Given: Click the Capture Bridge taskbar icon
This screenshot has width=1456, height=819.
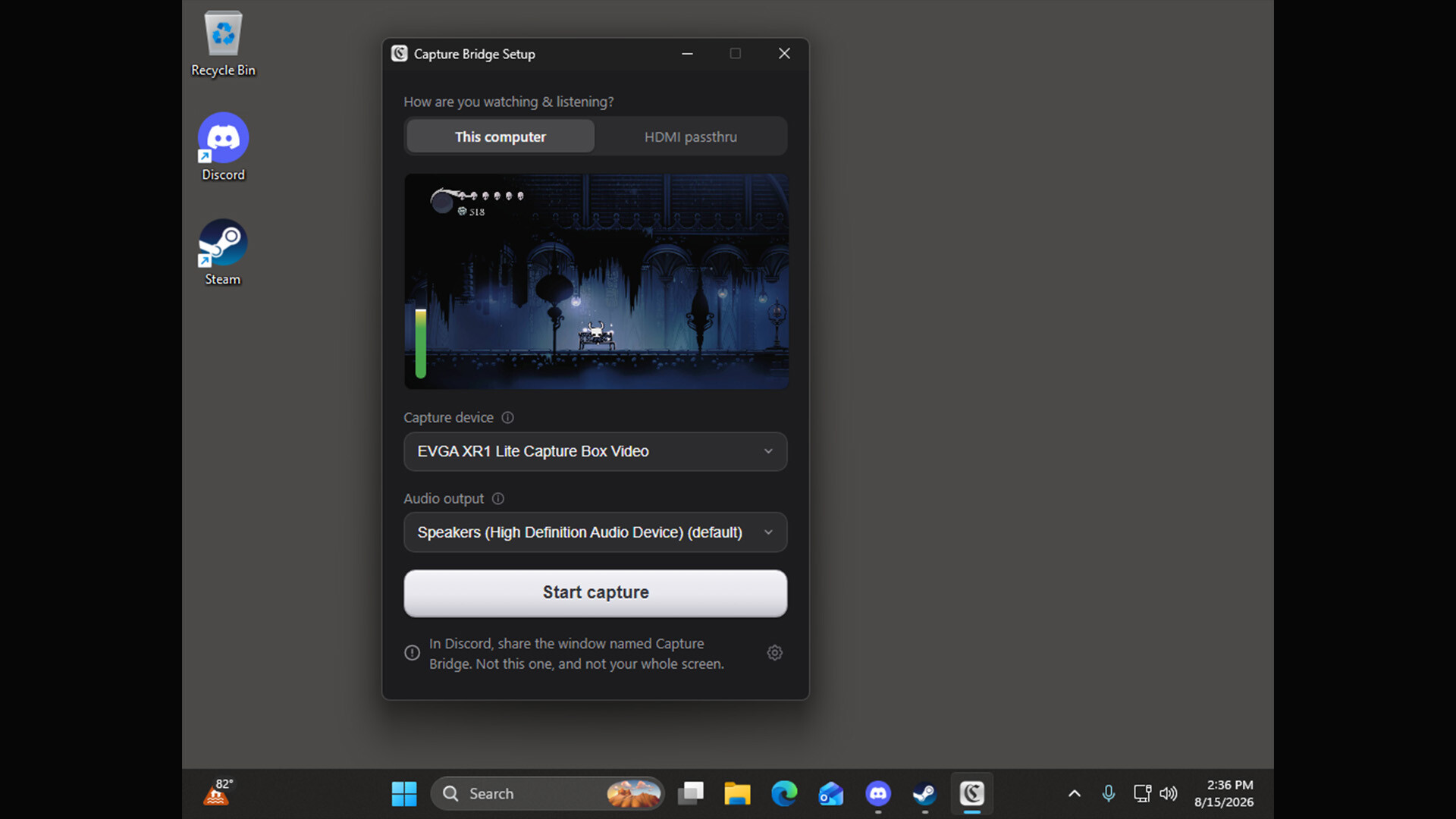Looking at the screenshot, I should click(972, 794).
